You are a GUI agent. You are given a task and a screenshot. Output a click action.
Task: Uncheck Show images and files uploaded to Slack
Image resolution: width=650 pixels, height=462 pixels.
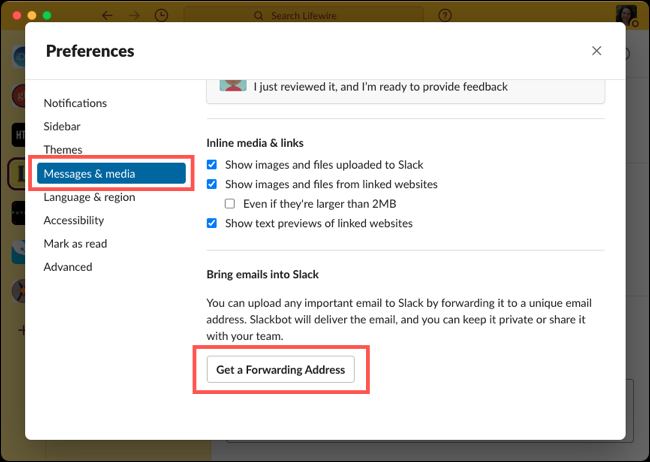click(x=212, y=165)
